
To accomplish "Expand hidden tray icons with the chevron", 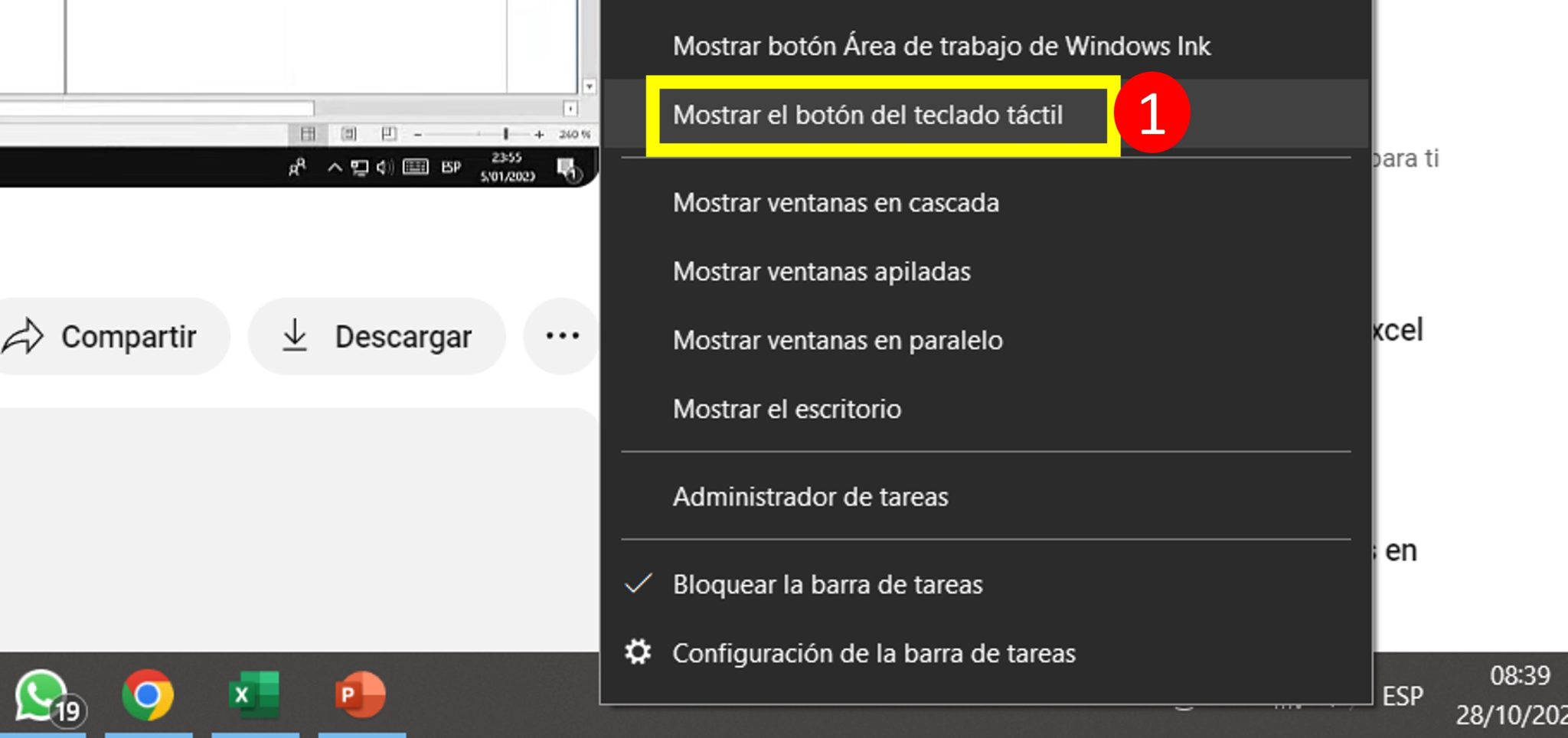I will (x=333, y=165).
